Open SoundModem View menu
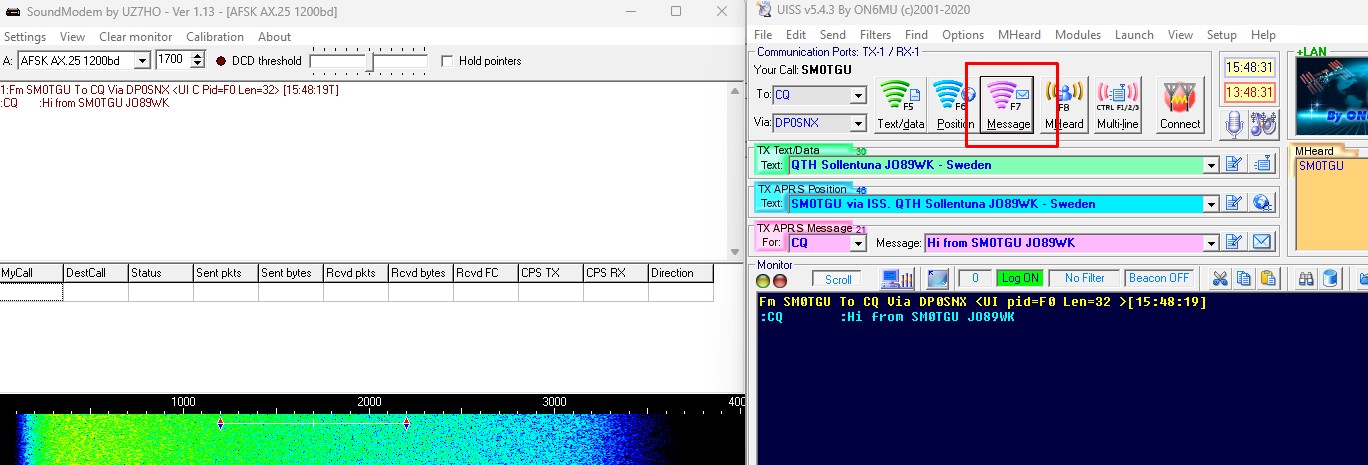The width and height of the screenshot is (1368, 465). point(72,37)
